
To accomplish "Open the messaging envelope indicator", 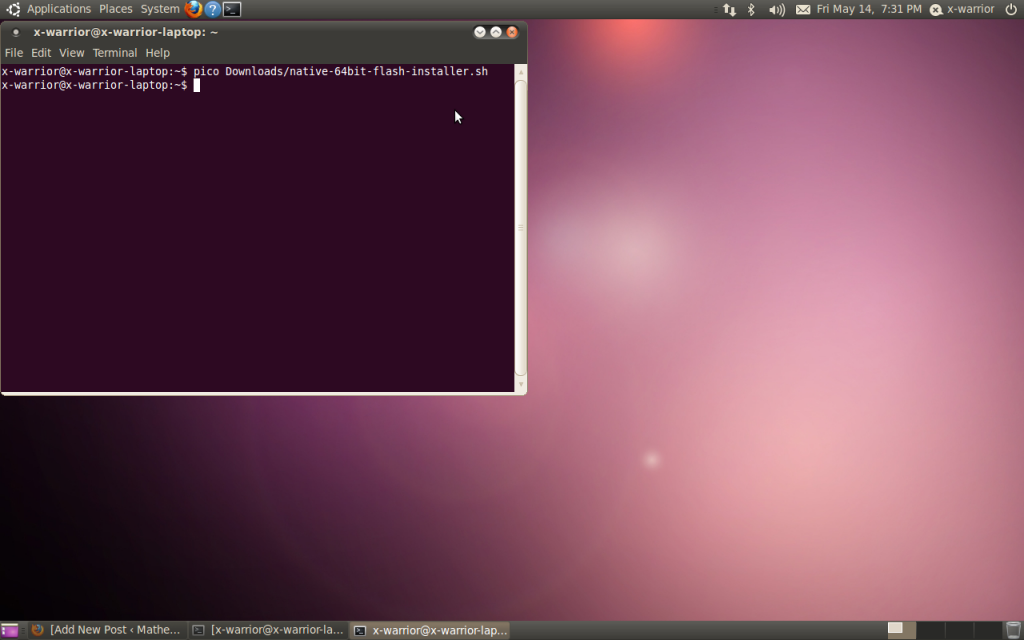I will tap(803, 9).
